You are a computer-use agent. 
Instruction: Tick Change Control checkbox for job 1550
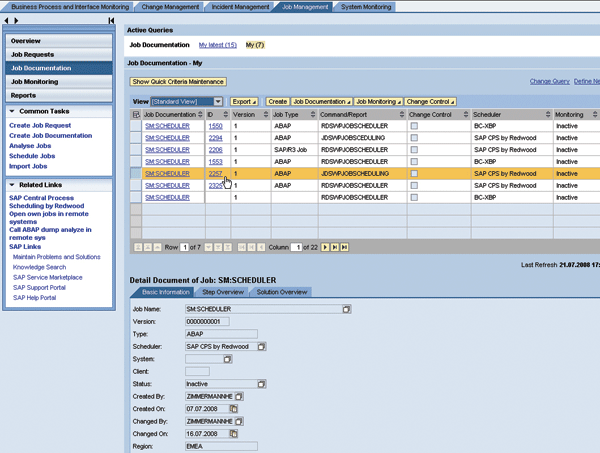click(414, 126)
